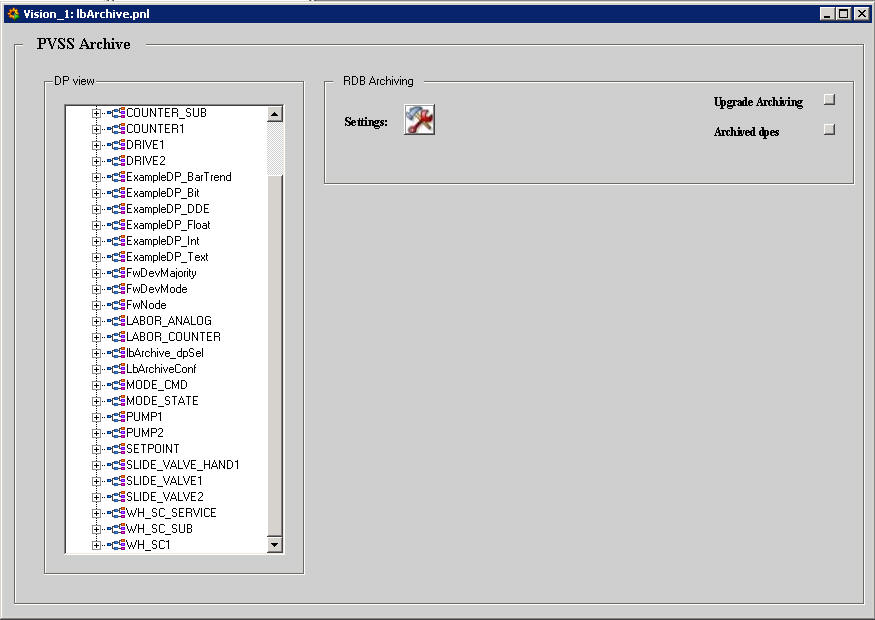The height and width of the screenshot is (620, 875).
Task: Toggle the Upgrade Archiving checkbox
Action: coord(829,100)
